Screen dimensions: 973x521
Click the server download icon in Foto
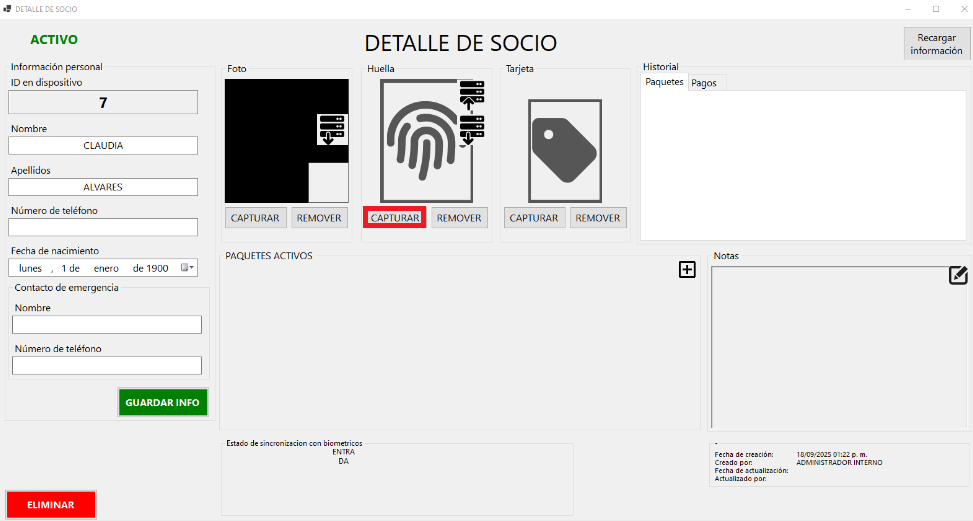click(333, 129)
